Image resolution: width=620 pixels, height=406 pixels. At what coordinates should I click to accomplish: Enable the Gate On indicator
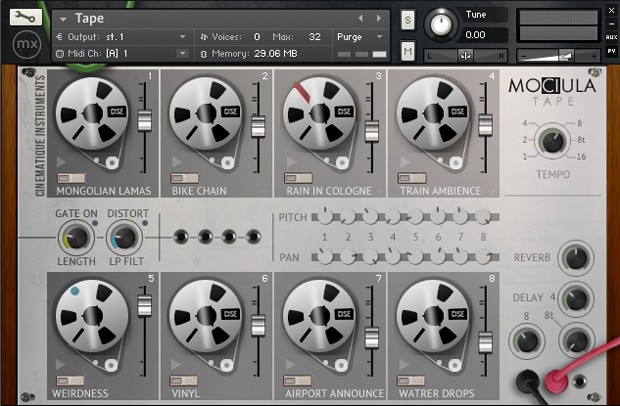pos(95,223)
